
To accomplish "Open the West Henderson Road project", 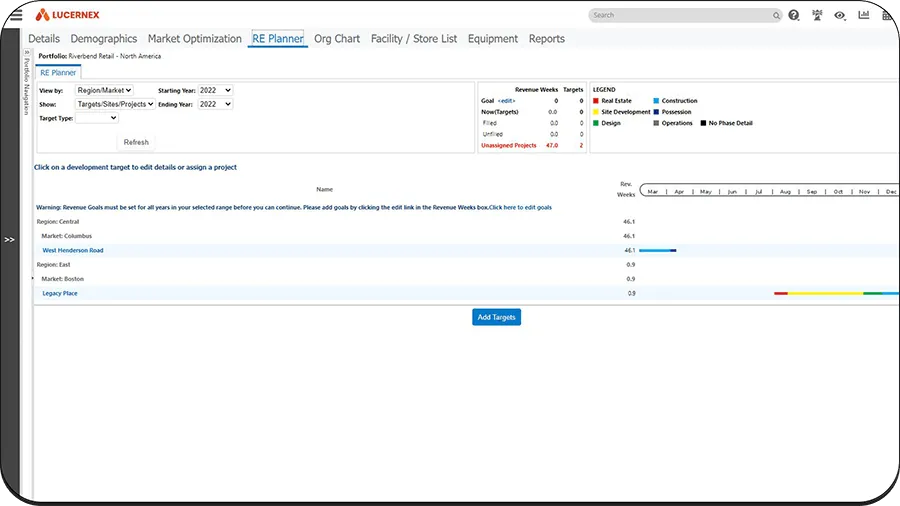I will 73,251.
